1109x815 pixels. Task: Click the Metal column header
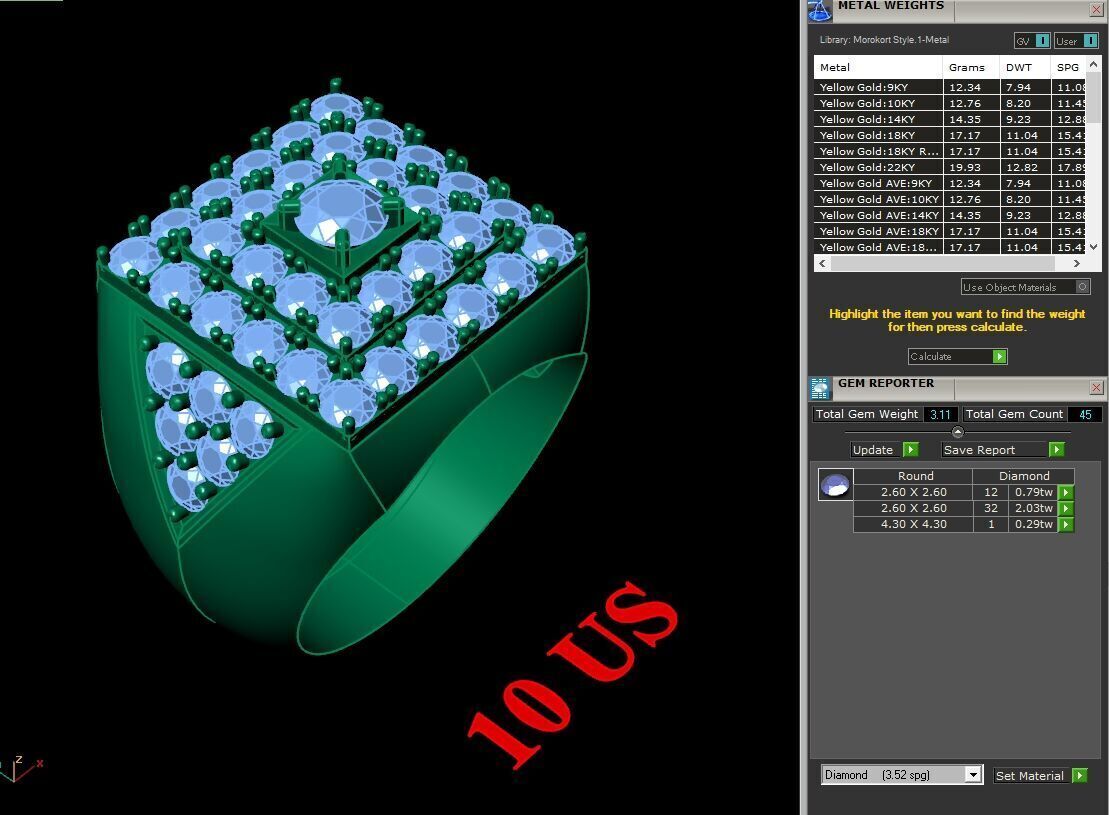tap(878, 67)
